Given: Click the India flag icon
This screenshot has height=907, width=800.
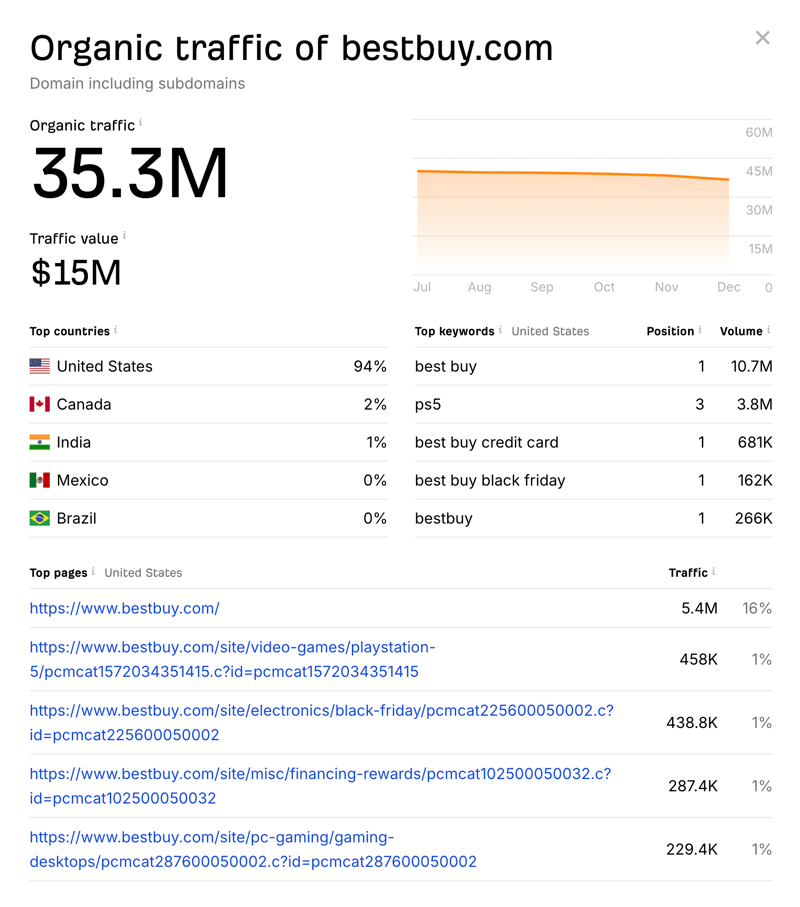Looking at the screenshot, I should click(x=40, y=442).
